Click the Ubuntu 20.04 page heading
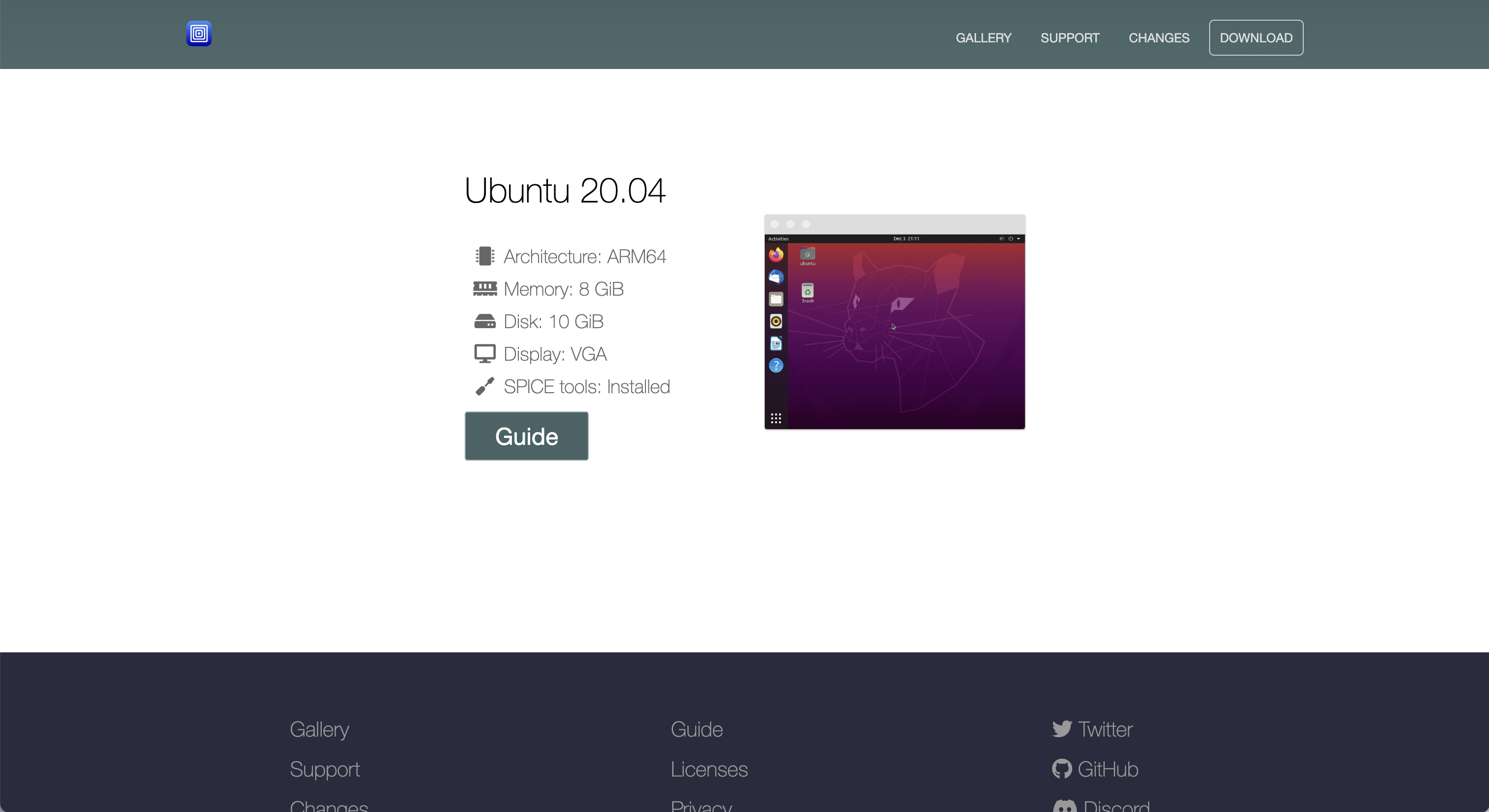Image resolution: width=1489 pixels, height=812 pixels. pyautogui.click(x=565, y=191)
